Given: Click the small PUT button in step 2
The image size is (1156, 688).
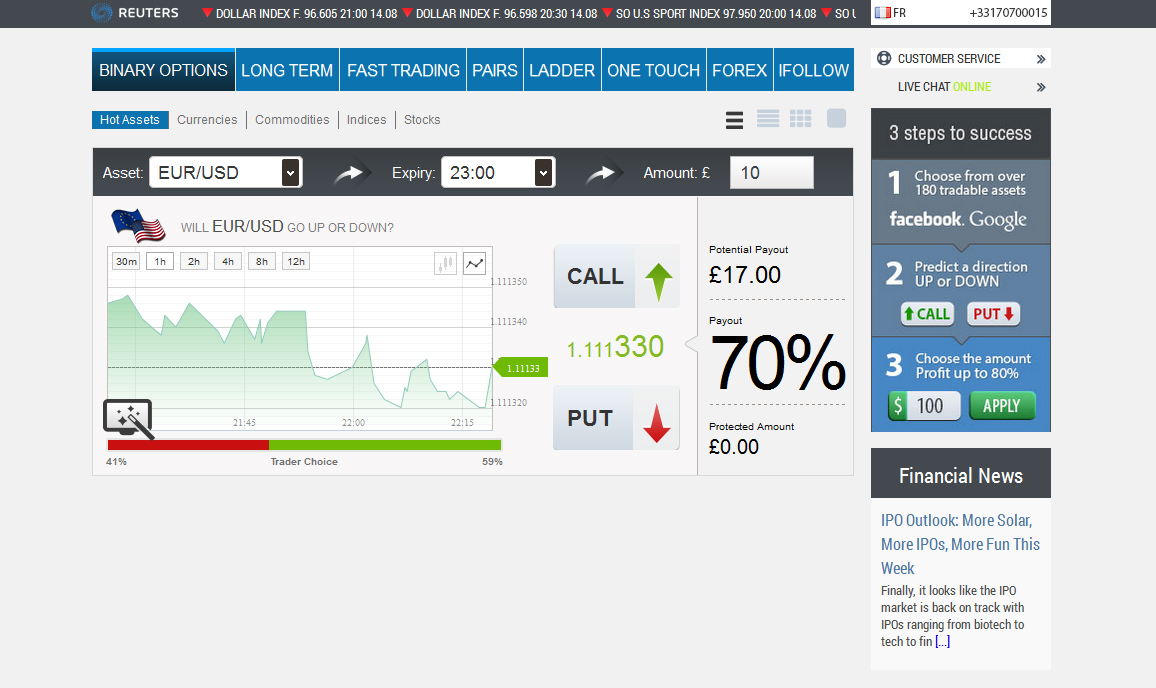Looking at the screenshot, I should click(994, 314).
